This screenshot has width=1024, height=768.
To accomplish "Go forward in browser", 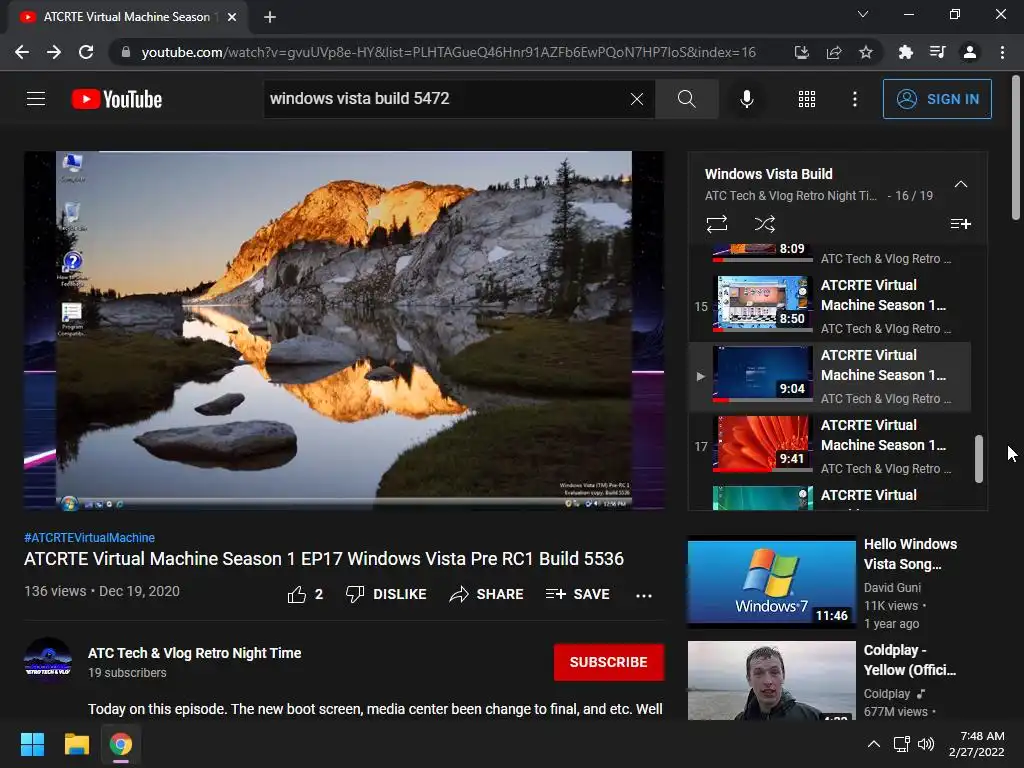I will [x=54, y=52].
